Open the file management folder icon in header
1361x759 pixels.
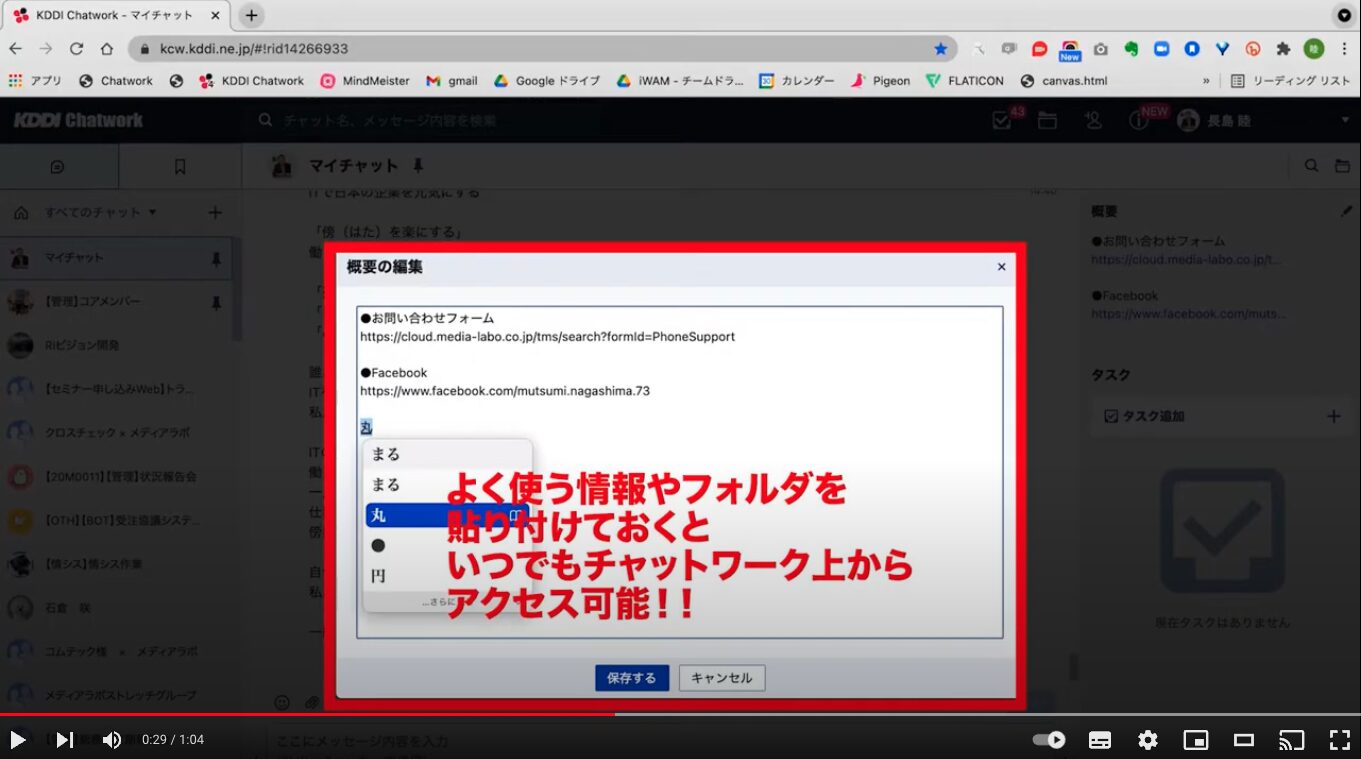click(1047, 120)
